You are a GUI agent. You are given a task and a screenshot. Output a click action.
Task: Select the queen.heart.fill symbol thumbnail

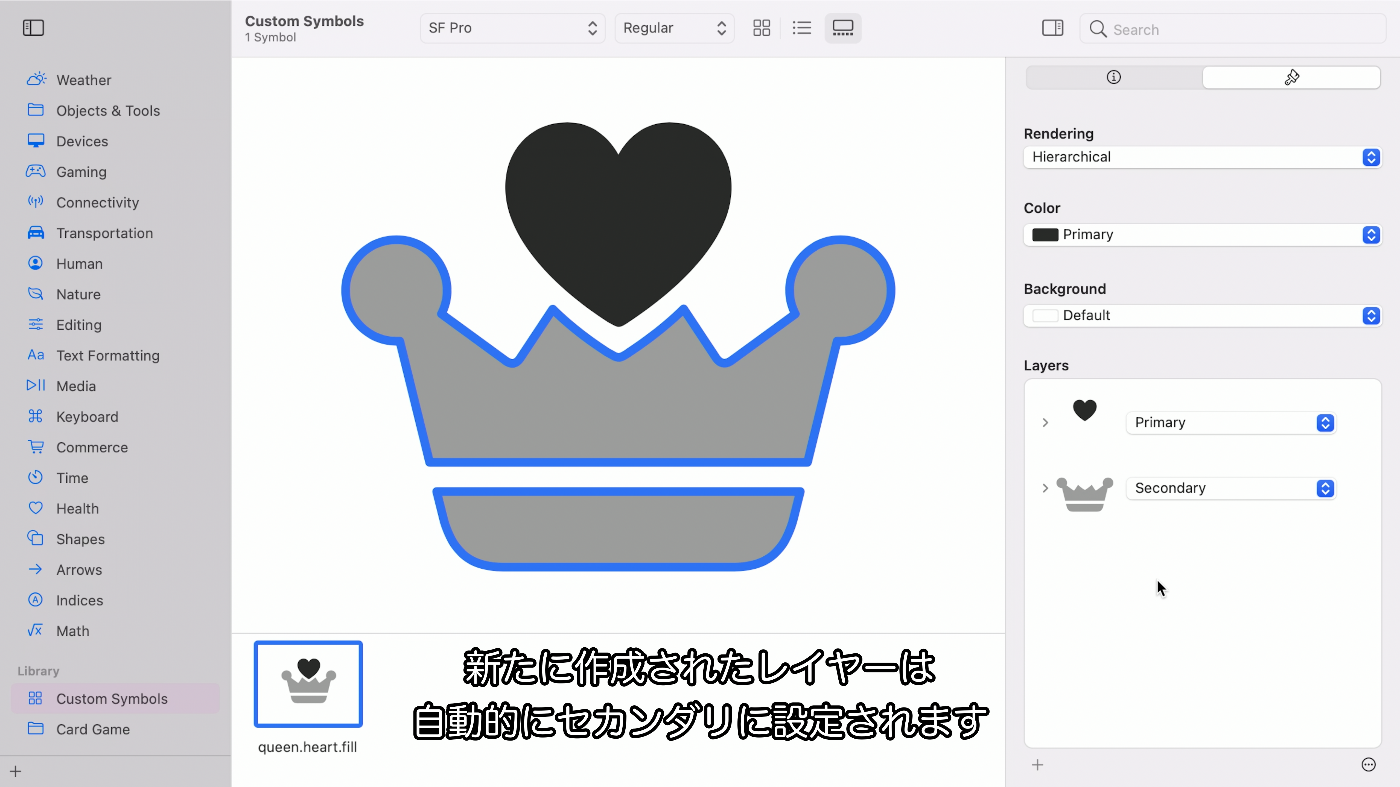[308, 684]
